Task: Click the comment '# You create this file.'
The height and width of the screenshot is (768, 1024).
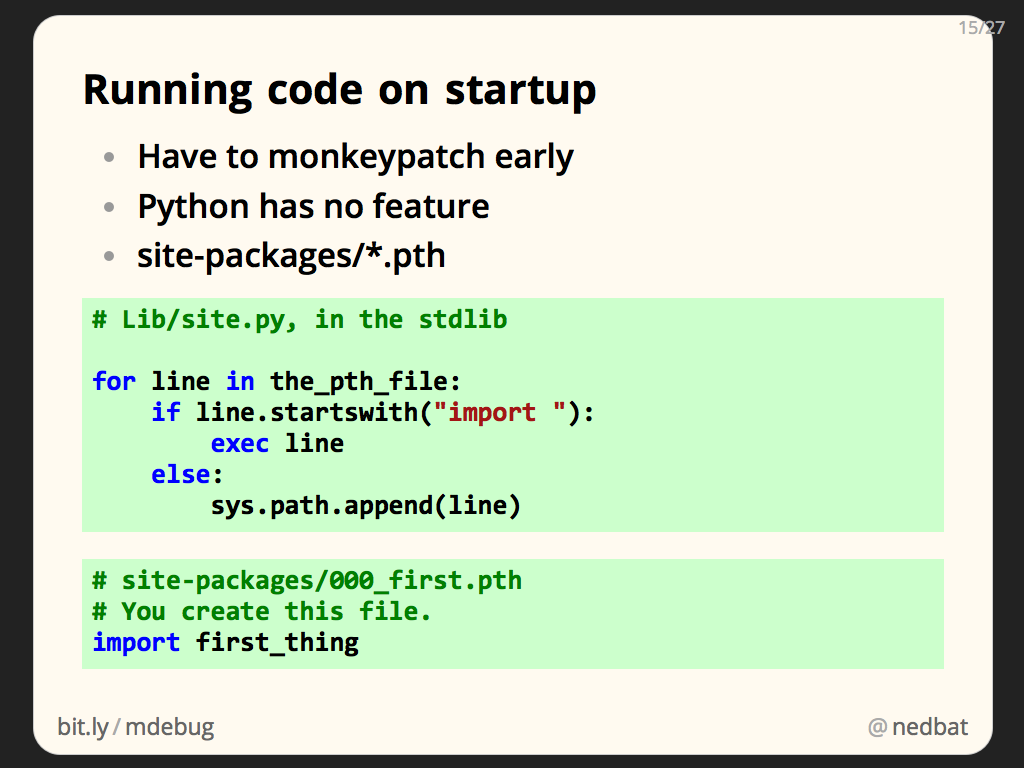Action: [x=262, y=612]
